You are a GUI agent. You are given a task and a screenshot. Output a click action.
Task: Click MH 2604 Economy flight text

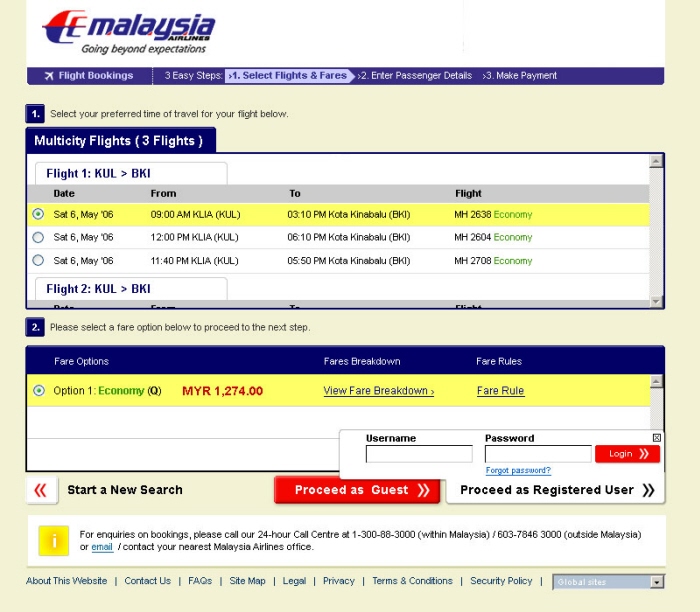click(493, 237)
